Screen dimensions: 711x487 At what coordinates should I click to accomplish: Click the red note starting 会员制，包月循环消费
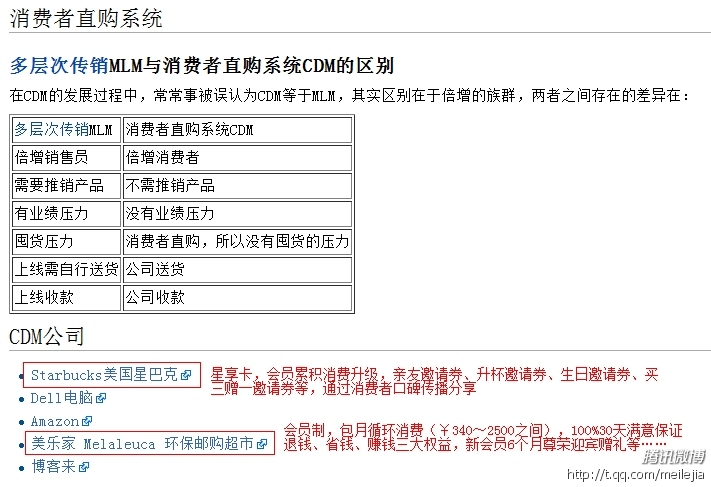point(483,438)
